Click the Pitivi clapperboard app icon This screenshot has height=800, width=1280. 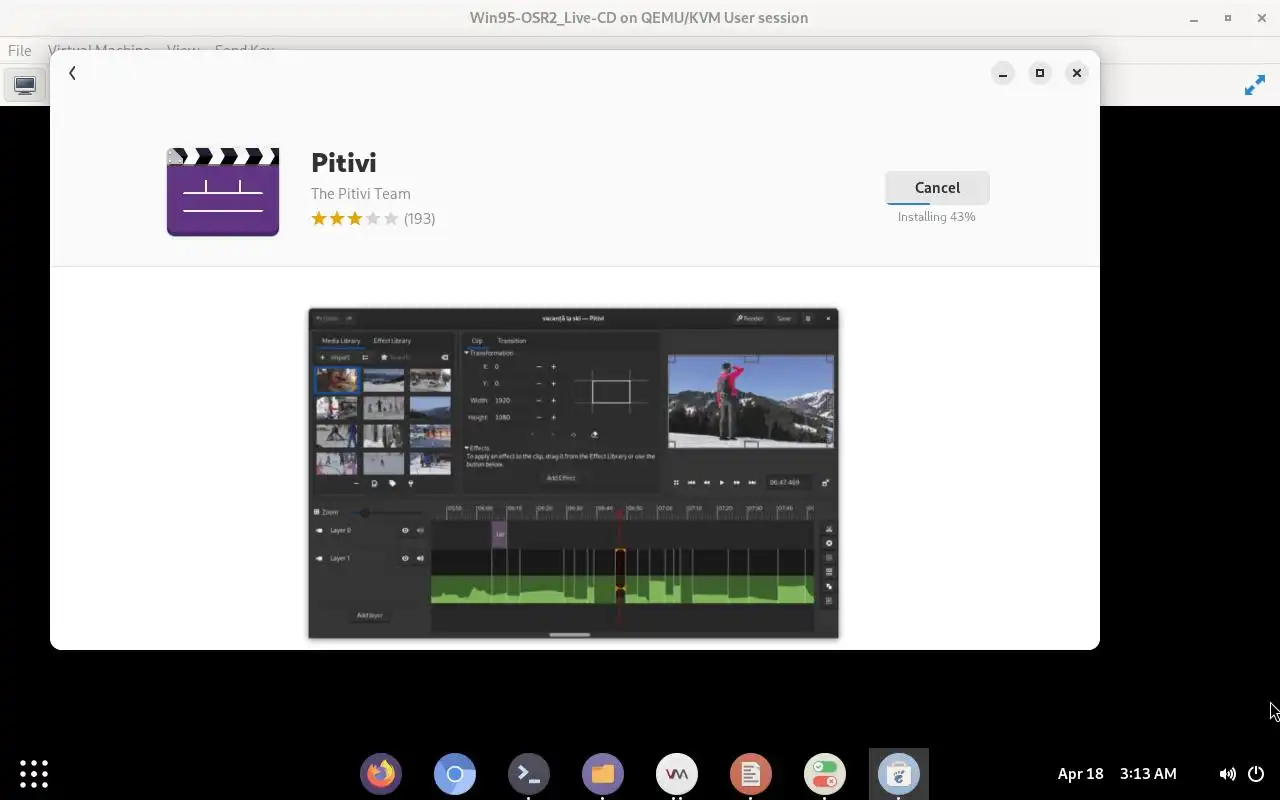pos(223,192)
